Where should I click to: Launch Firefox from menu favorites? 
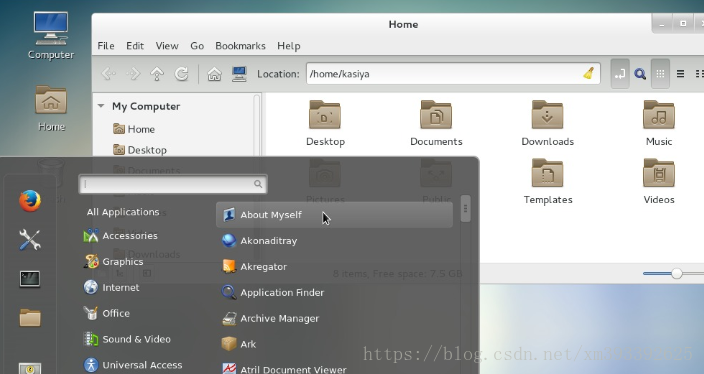[30, 201]
